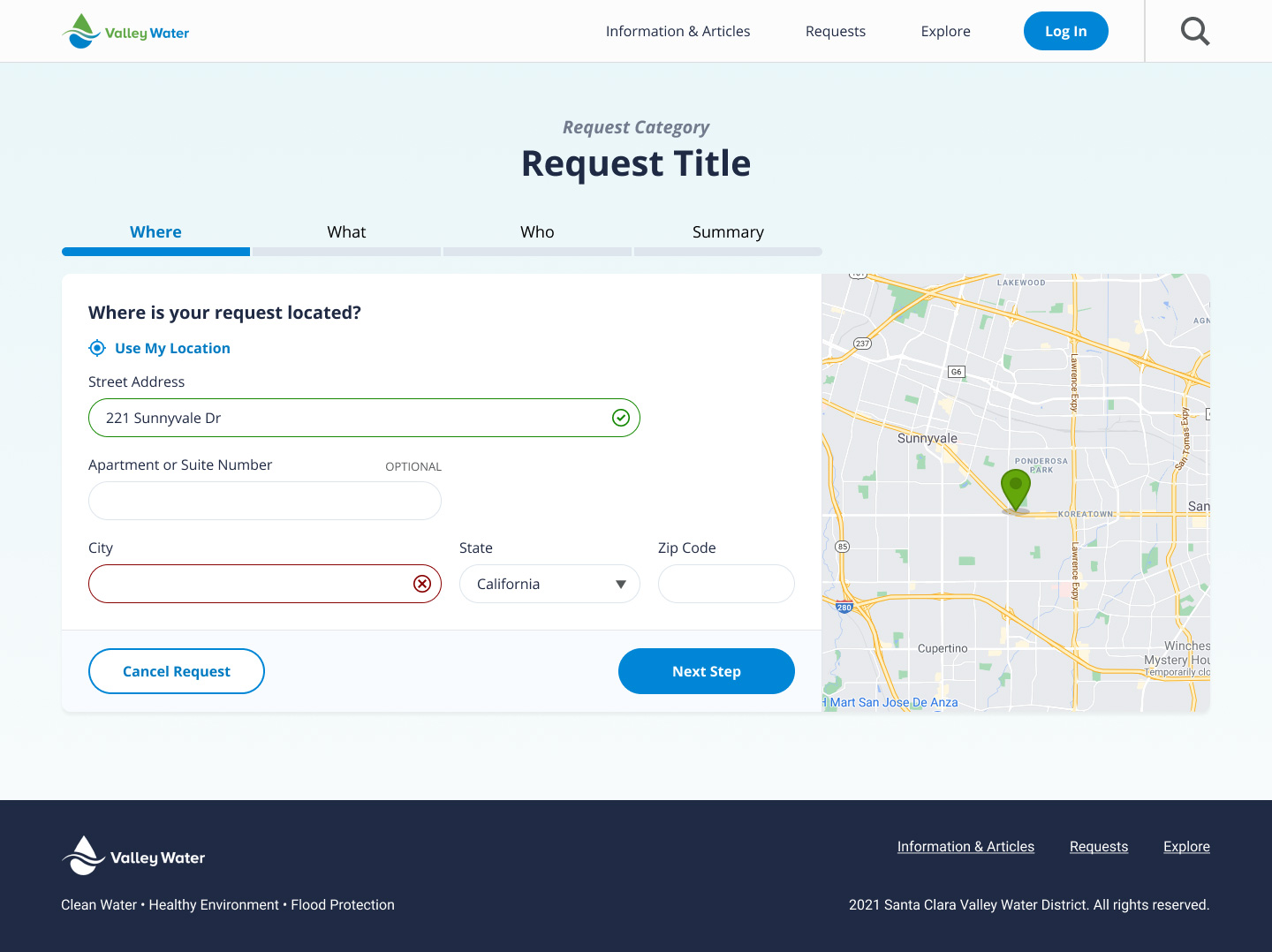
Task: Click the 2021 copyright notice text
Action: click(x=1029, y=904)
